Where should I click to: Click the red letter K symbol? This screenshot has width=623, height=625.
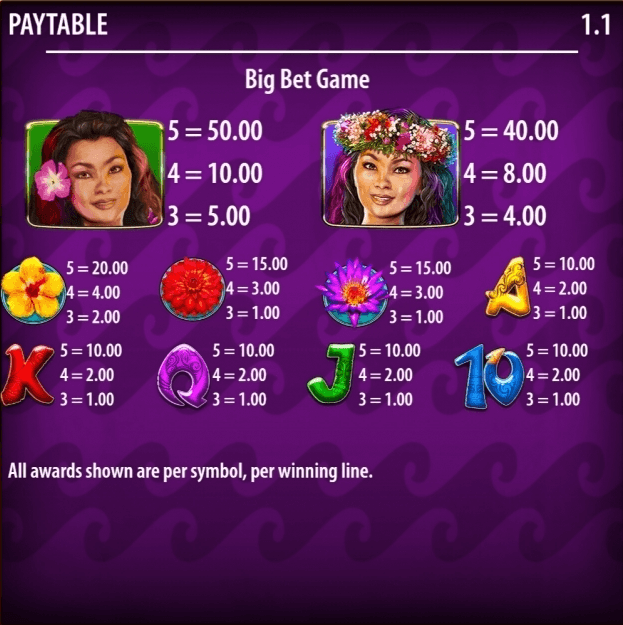(x=27, y=375)
